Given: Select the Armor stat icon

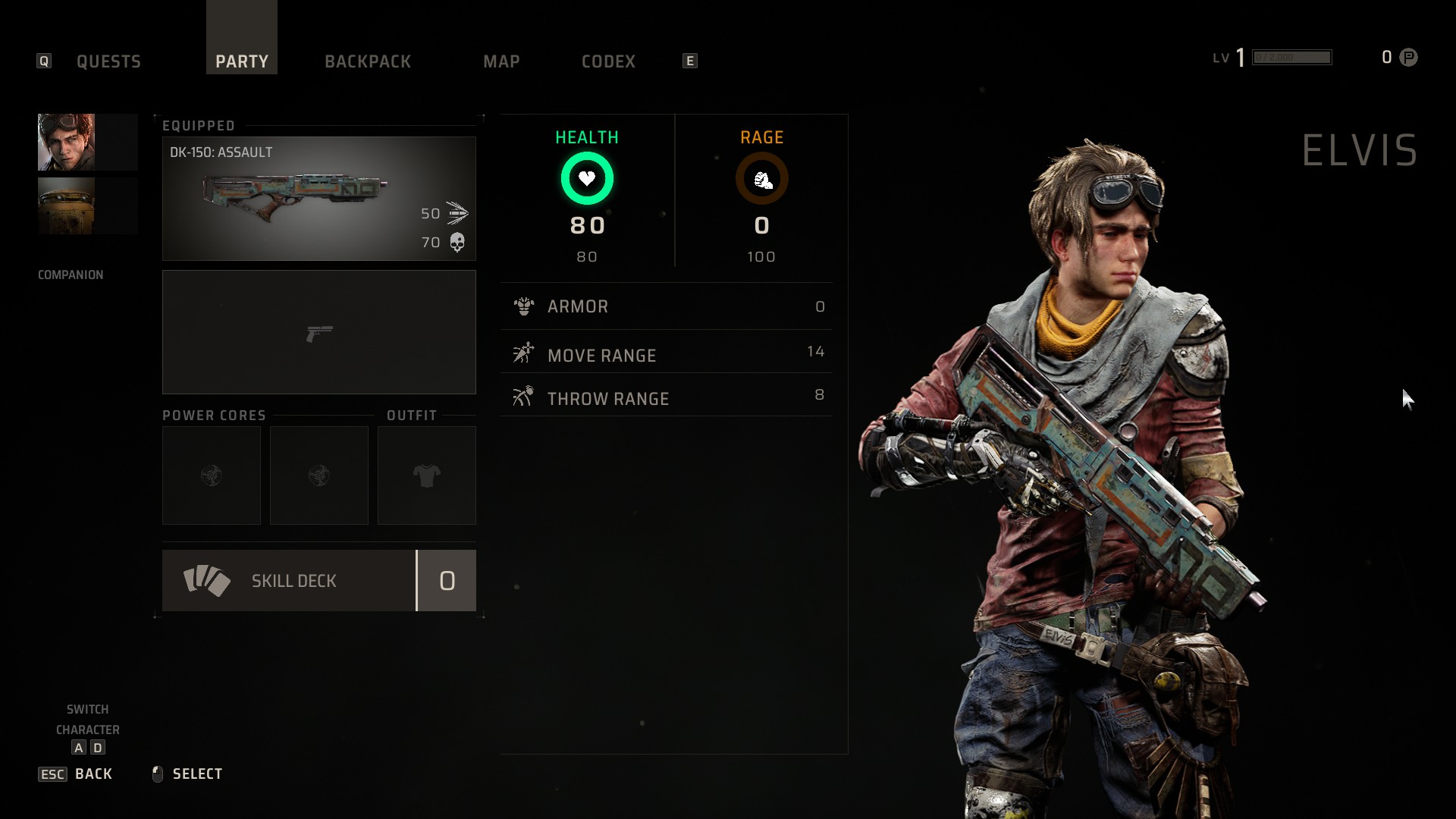Looking at the screenshot, I should click(524, 306).
